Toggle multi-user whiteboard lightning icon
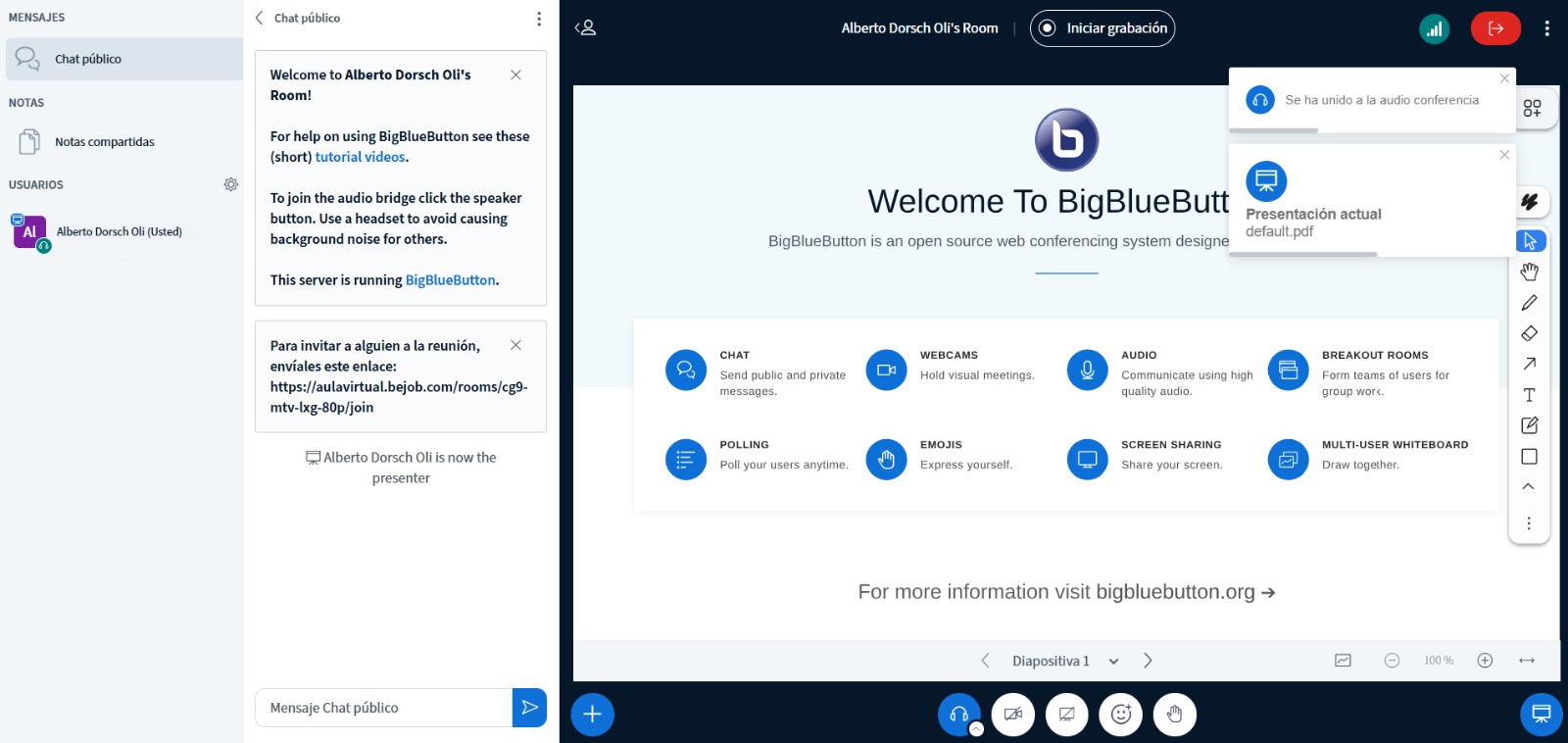The width and height of the screenshot is (1568, 743). pos(1530,202)
